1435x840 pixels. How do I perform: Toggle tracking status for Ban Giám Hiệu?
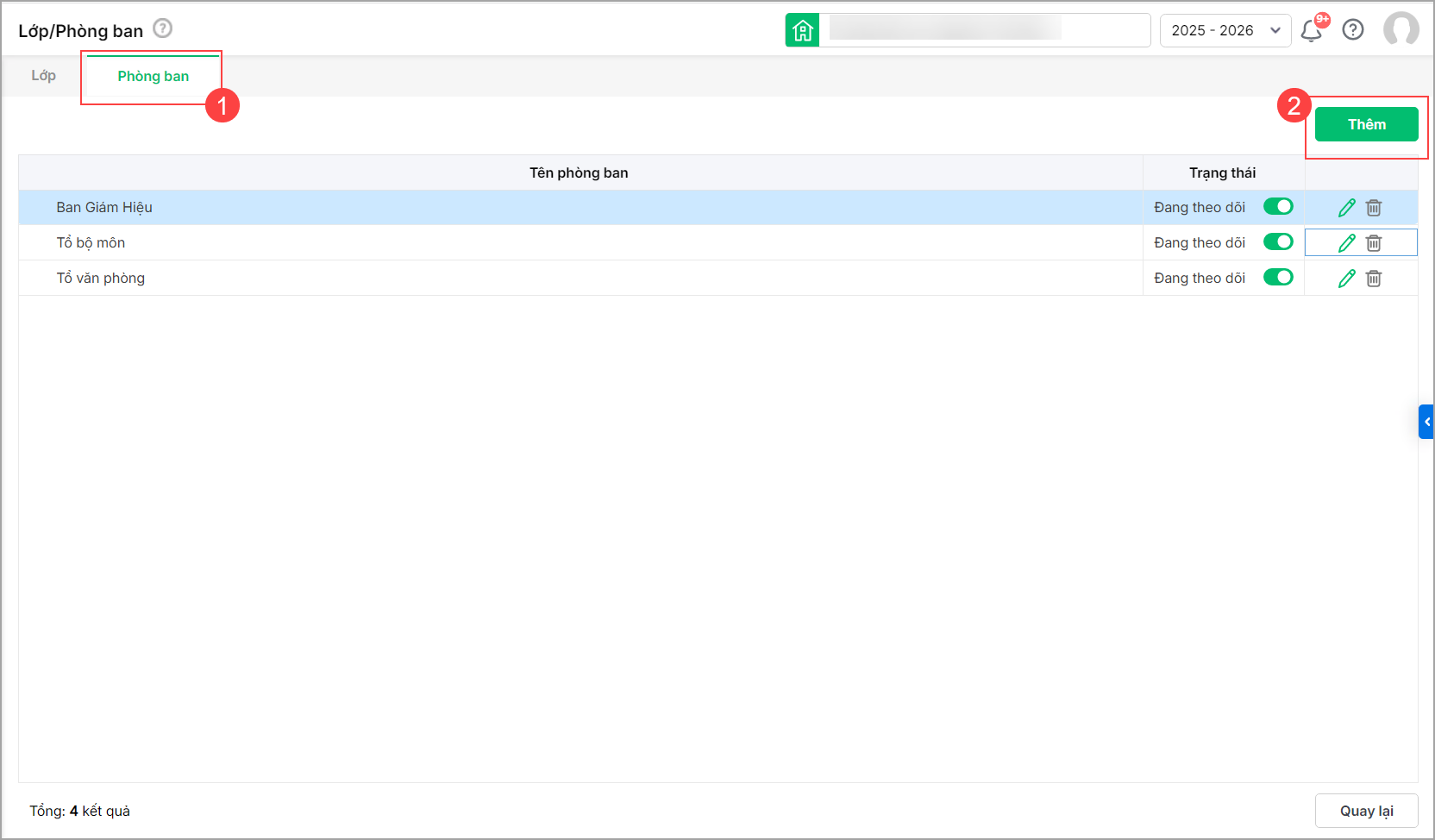point(1278,206)
